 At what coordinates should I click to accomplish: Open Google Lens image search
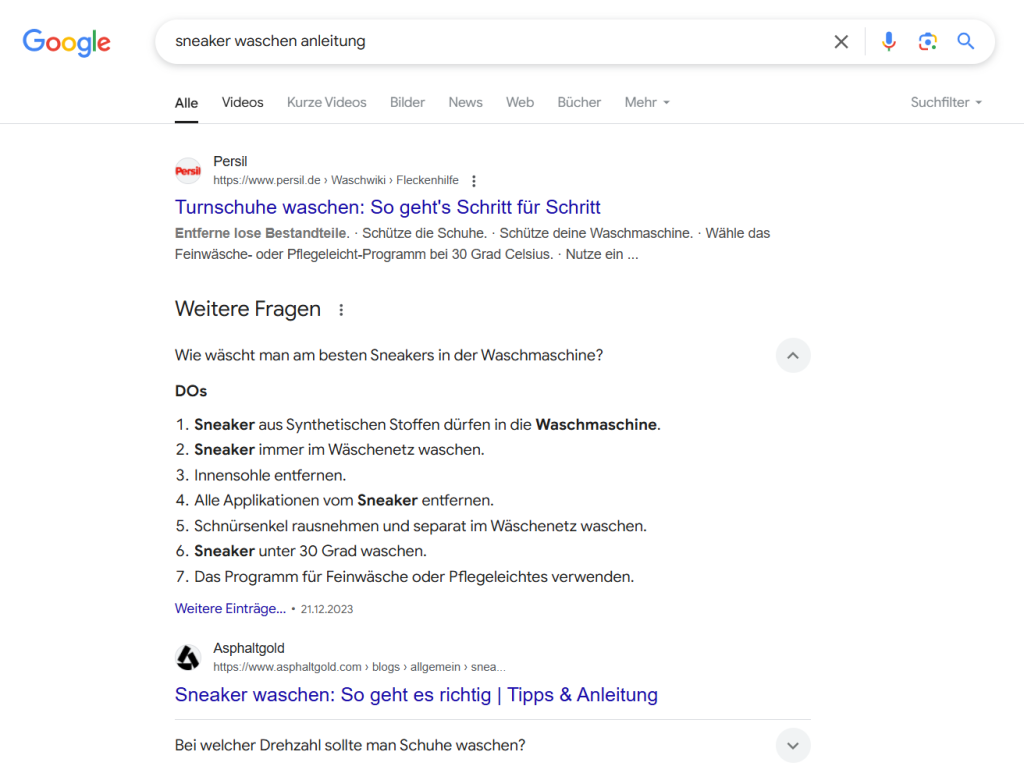click(x=927, y=42)
